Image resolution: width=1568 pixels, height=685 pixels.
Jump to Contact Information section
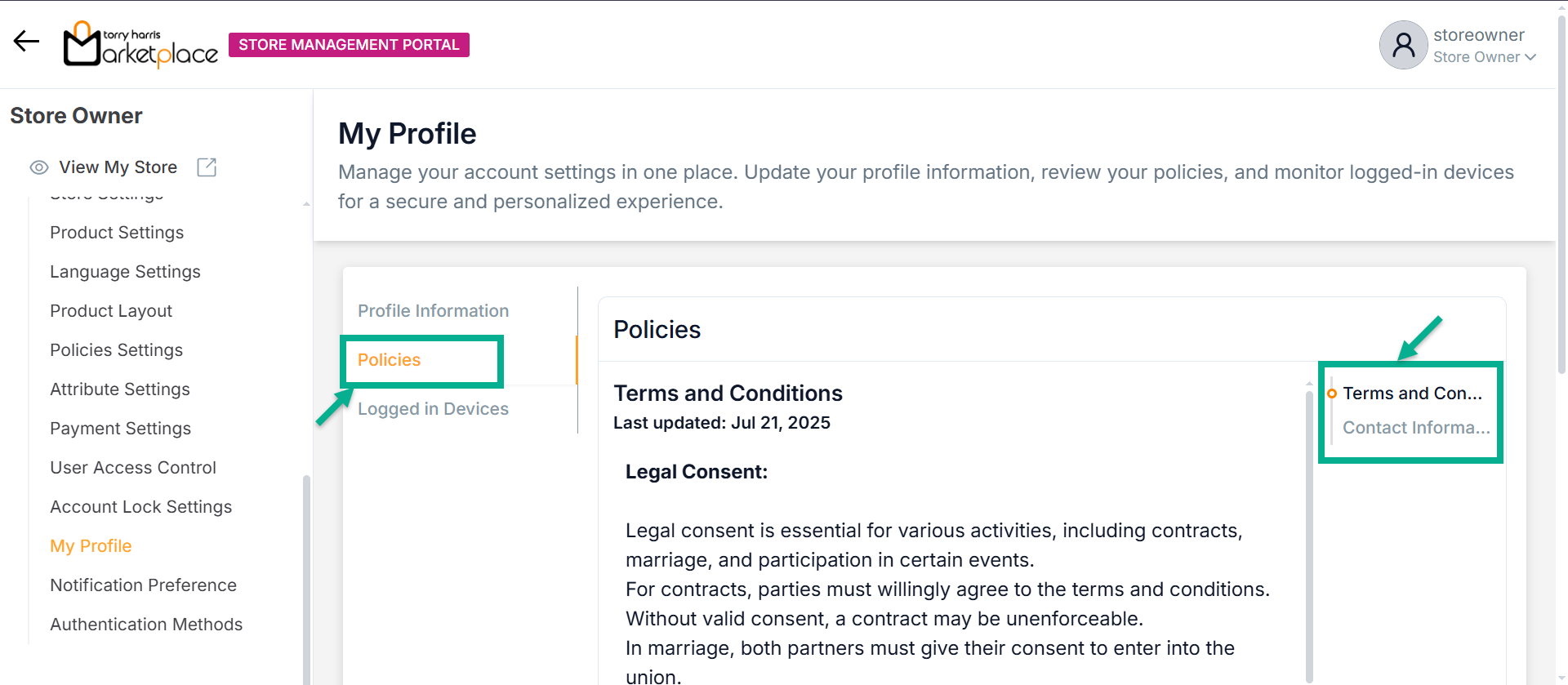tap(1416, 428)
